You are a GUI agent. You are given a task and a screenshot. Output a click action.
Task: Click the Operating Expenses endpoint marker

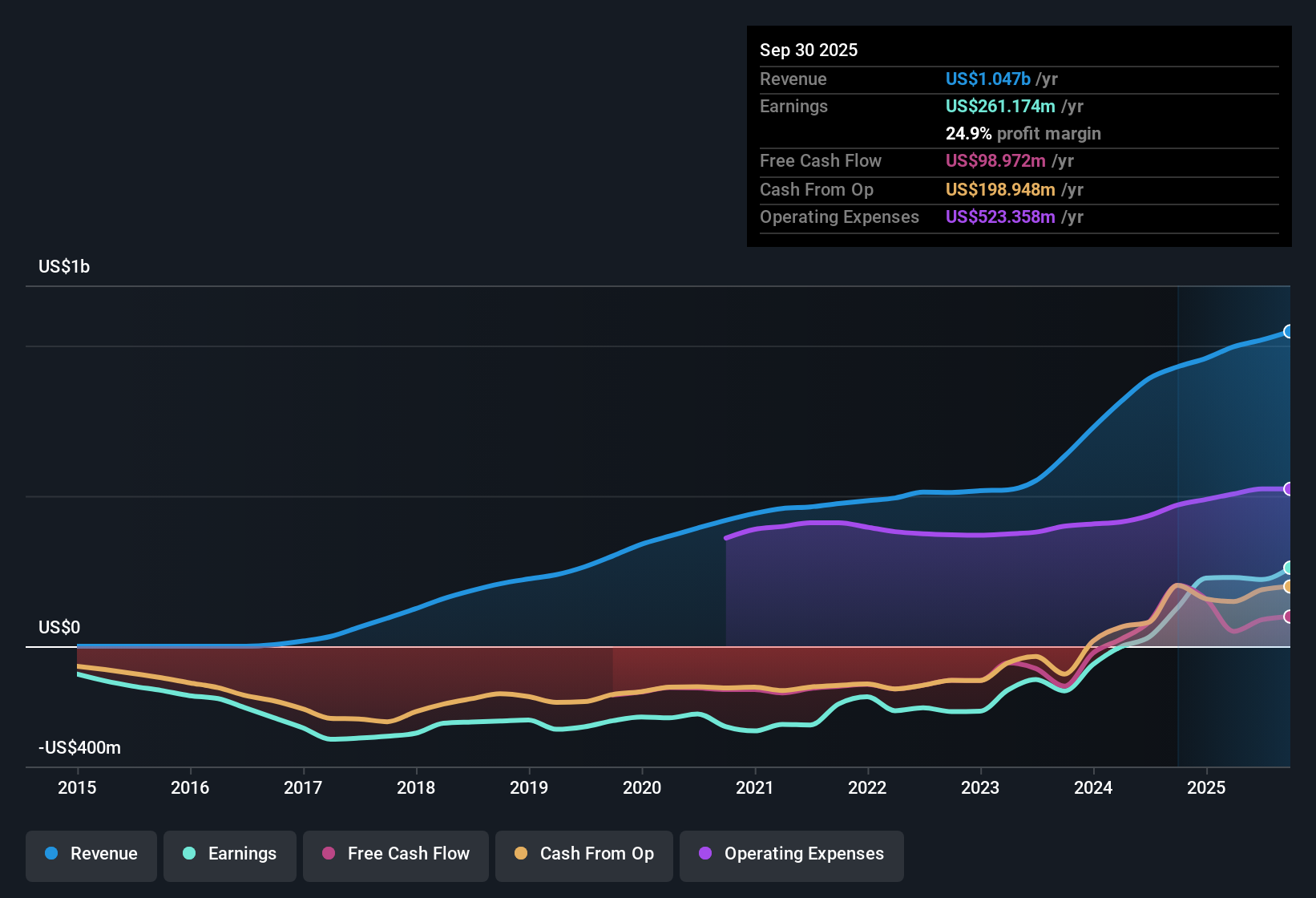(1289, 487)
